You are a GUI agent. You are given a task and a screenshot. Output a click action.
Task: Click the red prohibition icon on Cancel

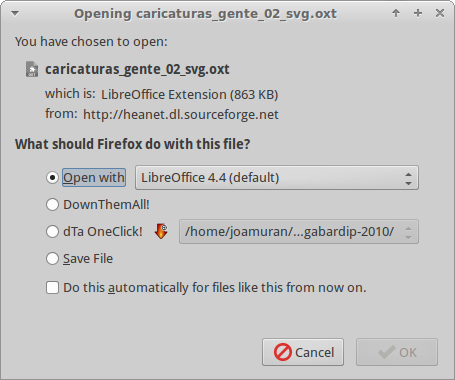click(x=283, y=352)
